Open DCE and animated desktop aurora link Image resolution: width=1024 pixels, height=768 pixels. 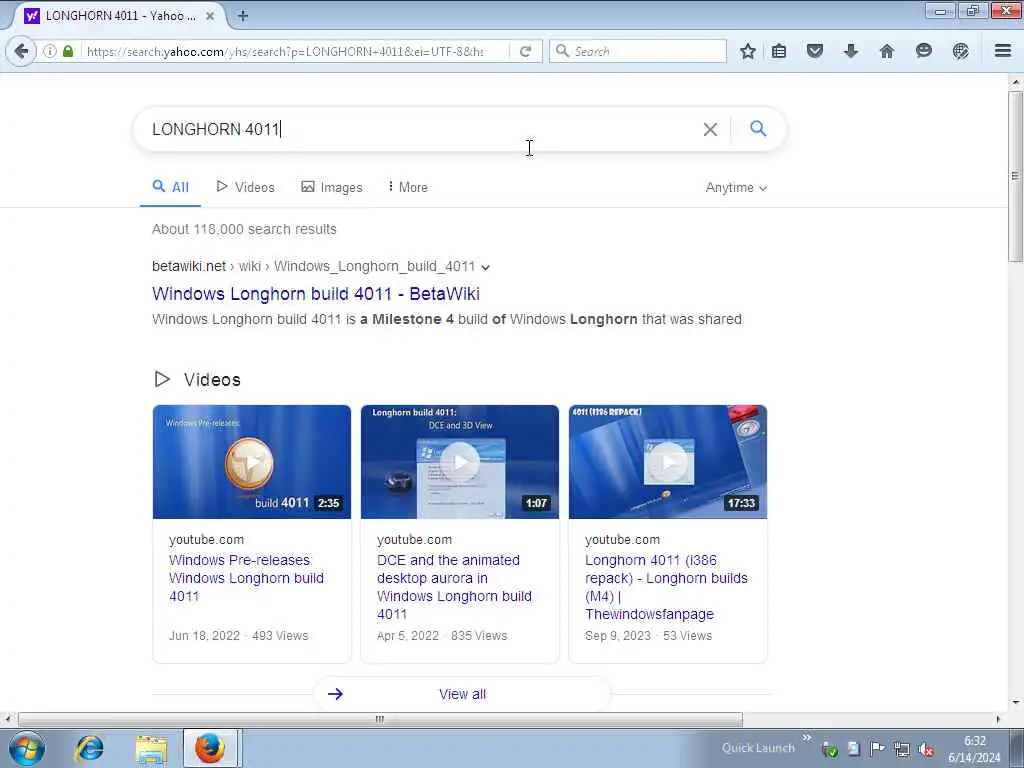click(455, 587)
